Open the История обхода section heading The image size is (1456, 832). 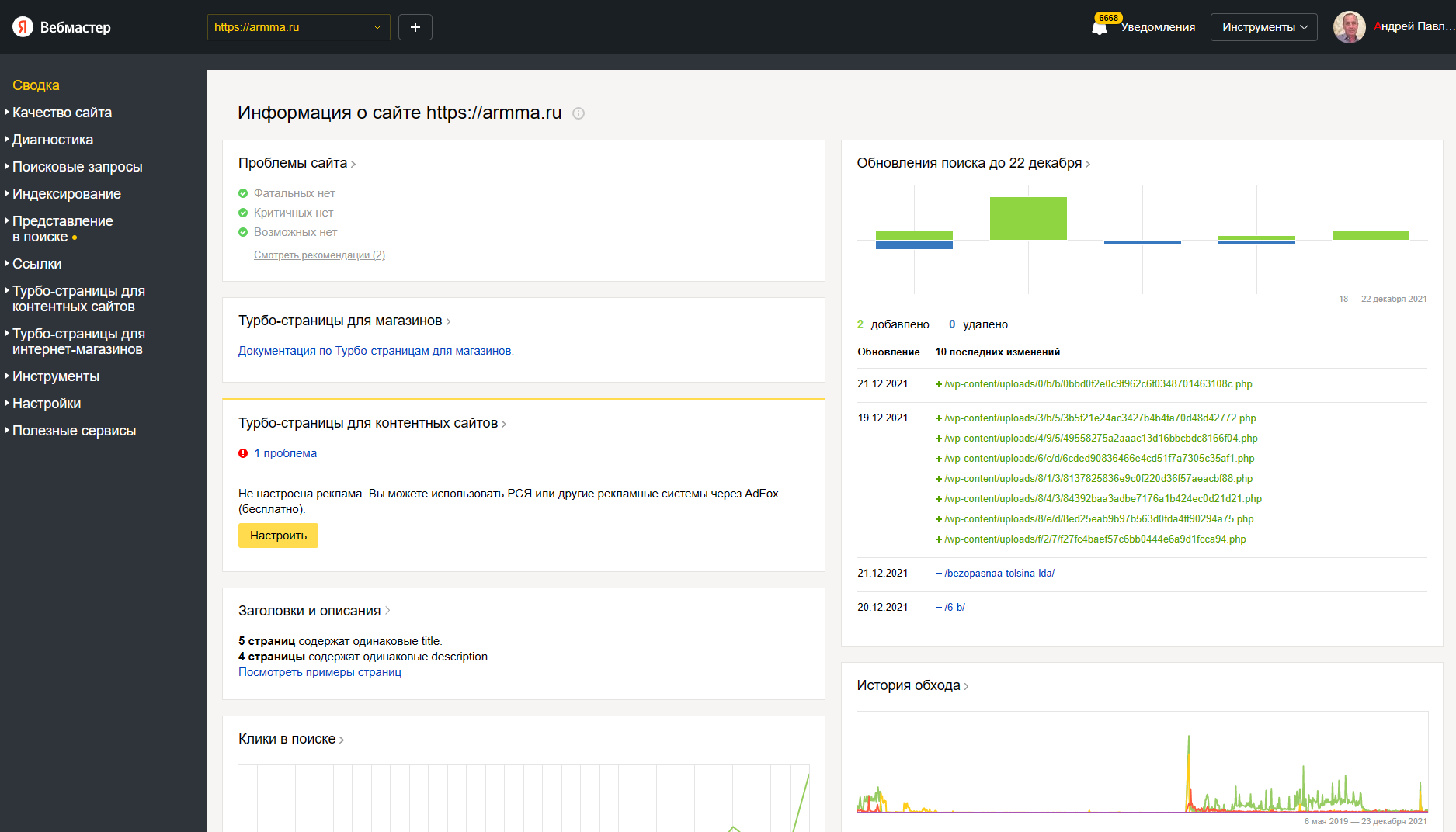[909, 685]
